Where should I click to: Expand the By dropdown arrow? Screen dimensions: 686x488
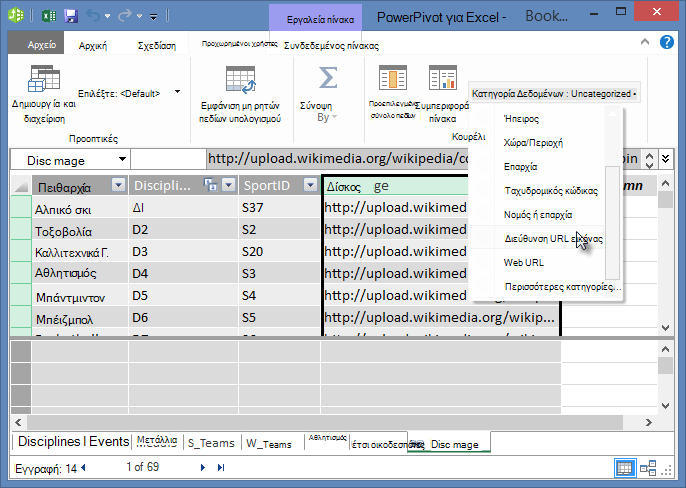pos(335,117)
